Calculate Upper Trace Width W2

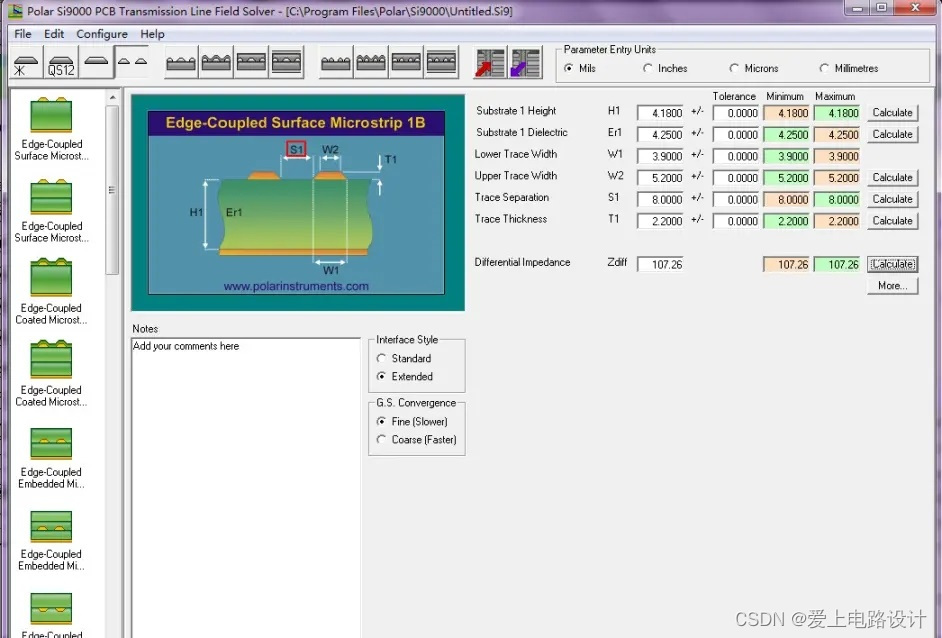click(x=892, y=177)
